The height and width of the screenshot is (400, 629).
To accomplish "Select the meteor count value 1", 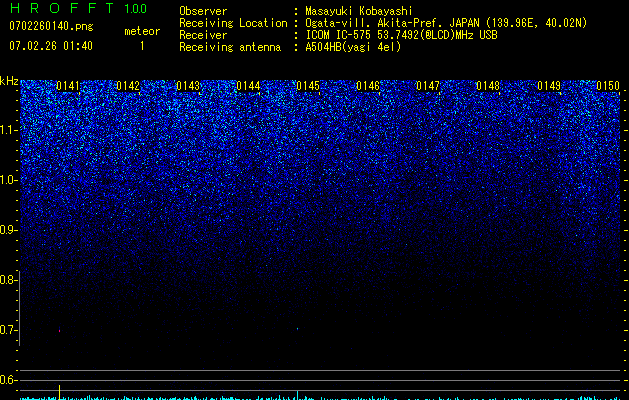I will (142, 46).
